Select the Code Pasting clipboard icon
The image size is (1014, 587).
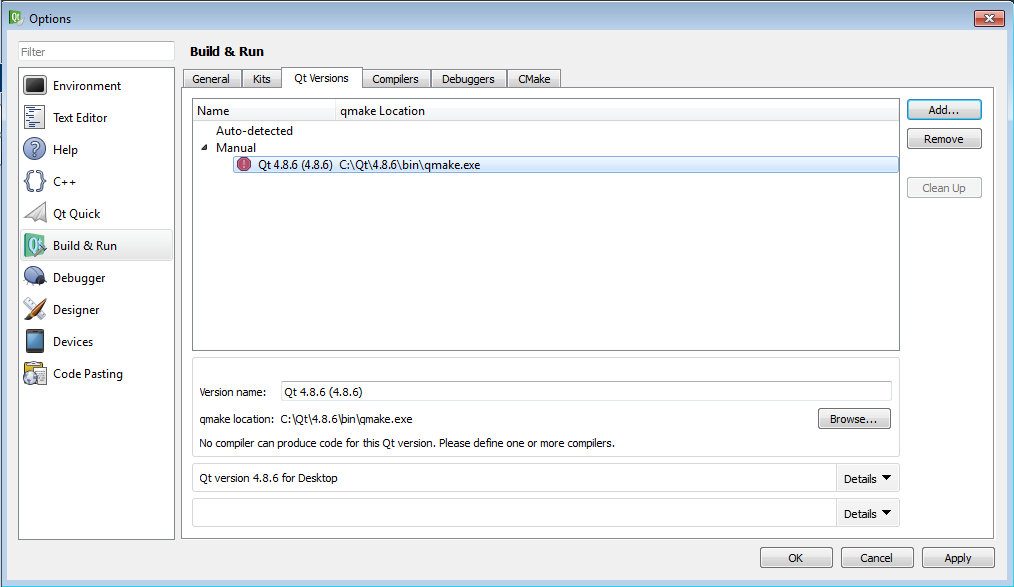click(x=34, y=374)
